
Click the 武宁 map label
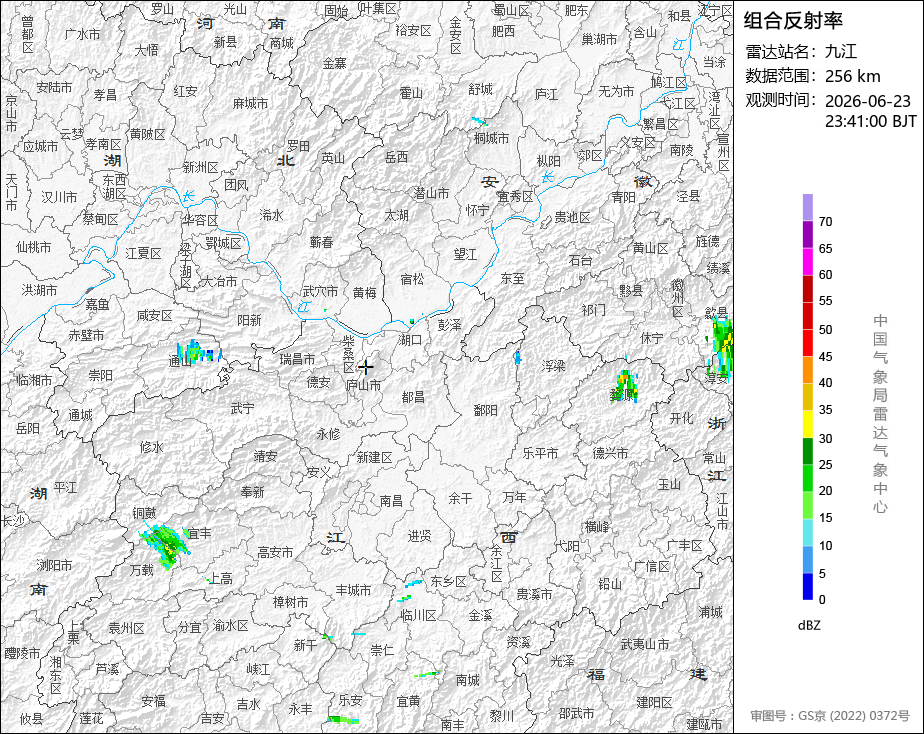(x=242, y=408)
